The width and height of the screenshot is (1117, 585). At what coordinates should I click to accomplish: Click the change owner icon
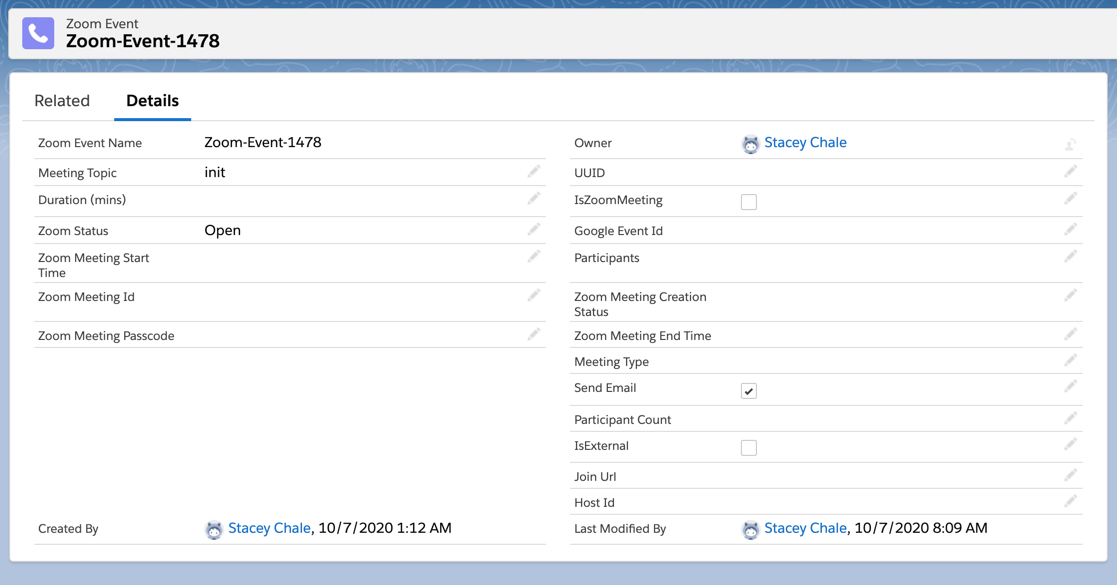(1070, 145)
